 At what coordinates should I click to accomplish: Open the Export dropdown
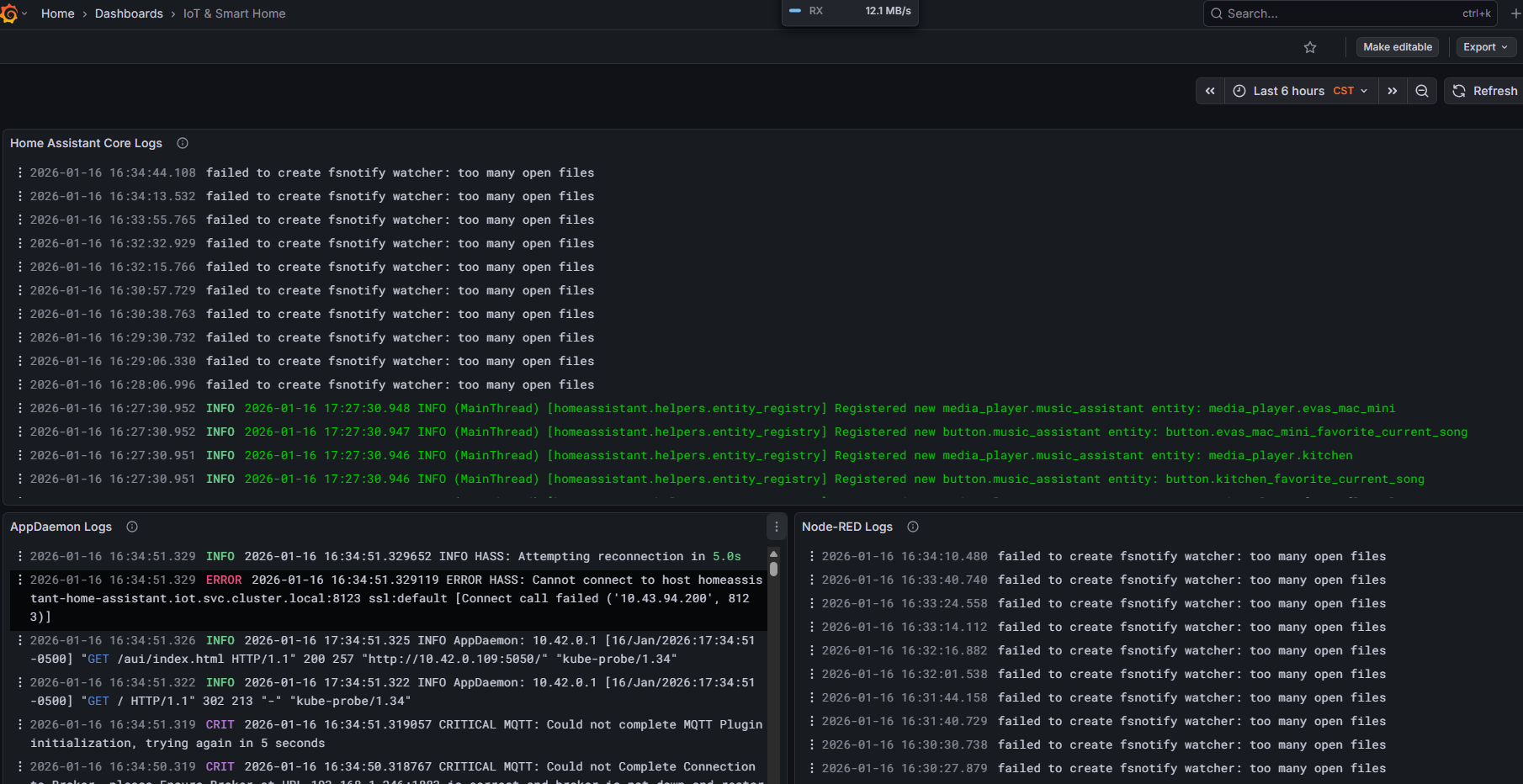(1484, 47)
